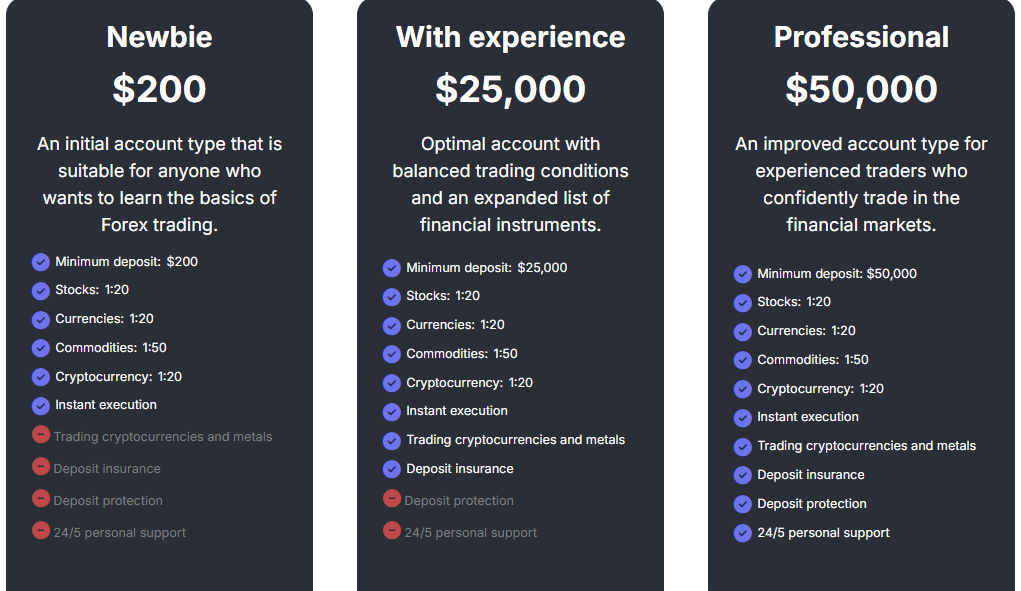Click Professional Trading cryptocurrencies and metals text
1021x591 pixels.
pos(866,446)
